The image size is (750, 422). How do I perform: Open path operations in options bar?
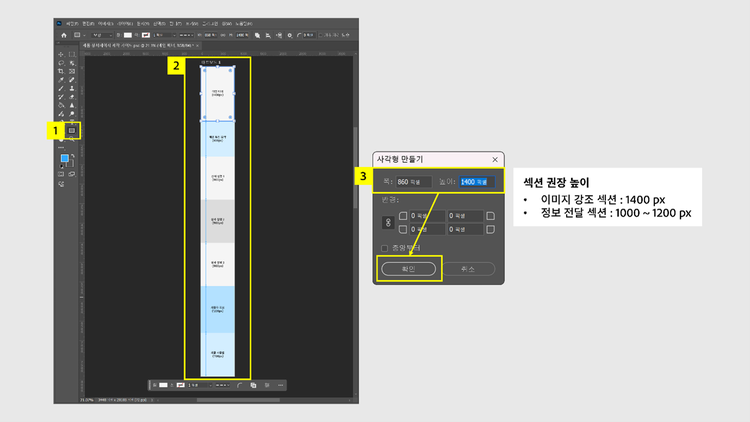pyautogui.click(x=257, y=35)
